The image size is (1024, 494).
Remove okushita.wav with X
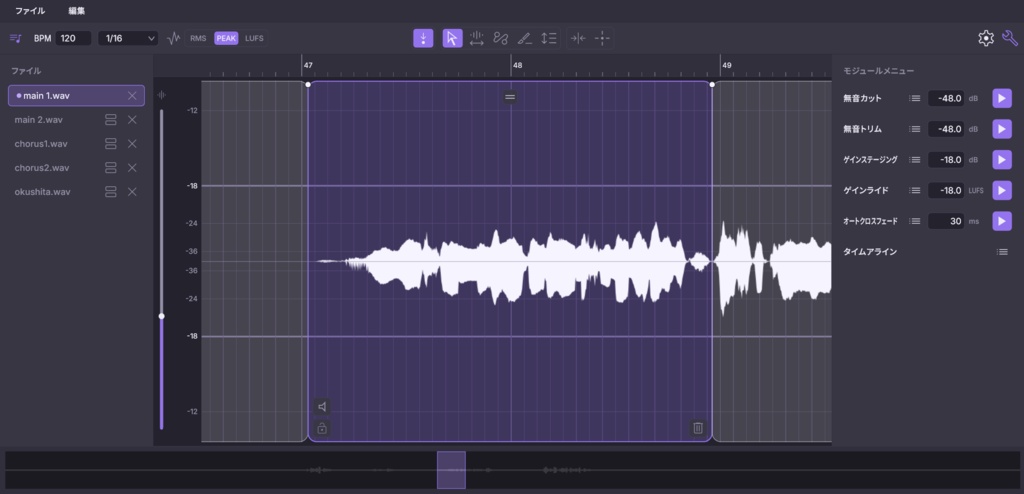coord(133,192)
